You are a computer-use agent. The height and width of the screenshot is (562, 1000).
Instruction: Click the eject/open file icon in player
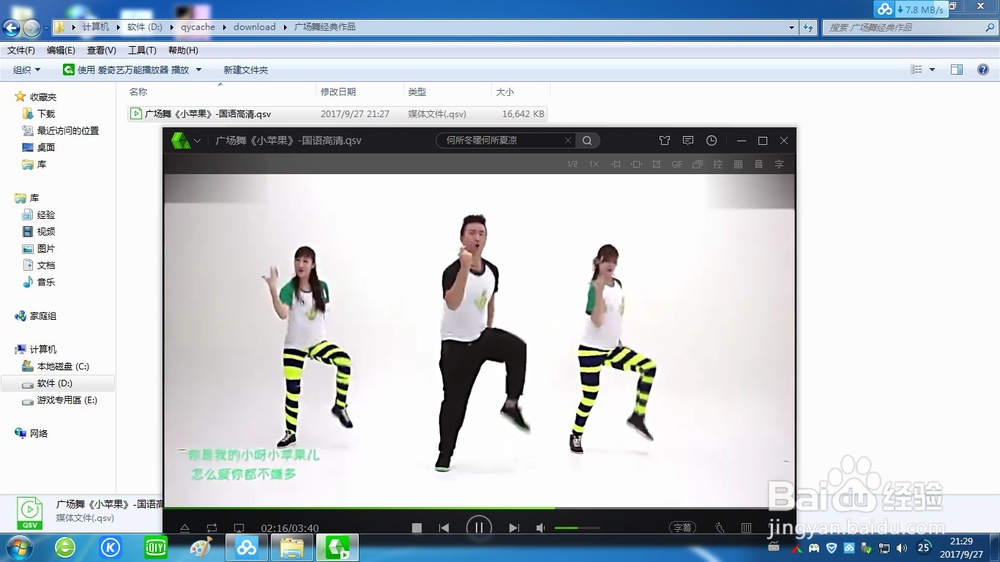184,528
